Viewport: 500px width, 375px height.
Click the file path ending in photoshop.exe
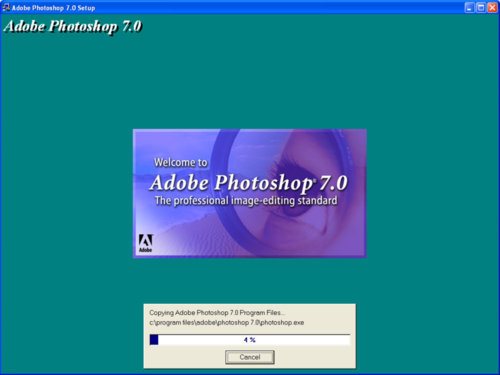(x=227, y=323)
